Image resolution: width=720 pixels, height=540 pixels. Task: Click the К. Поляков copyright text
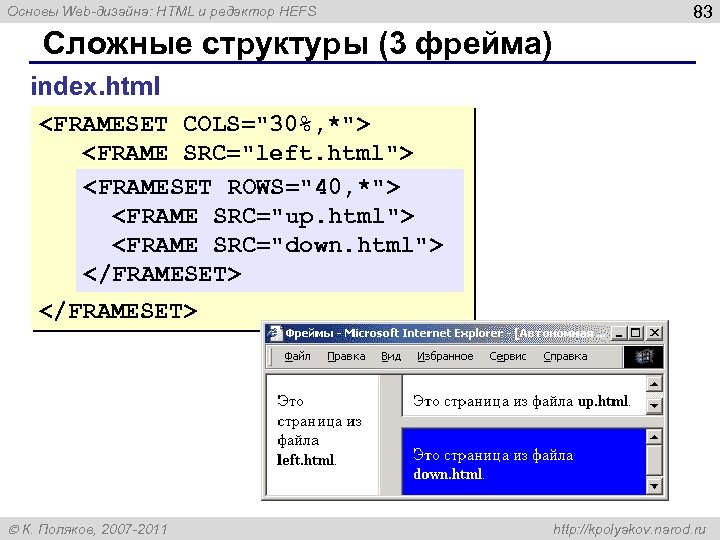[x=88, y=529]
